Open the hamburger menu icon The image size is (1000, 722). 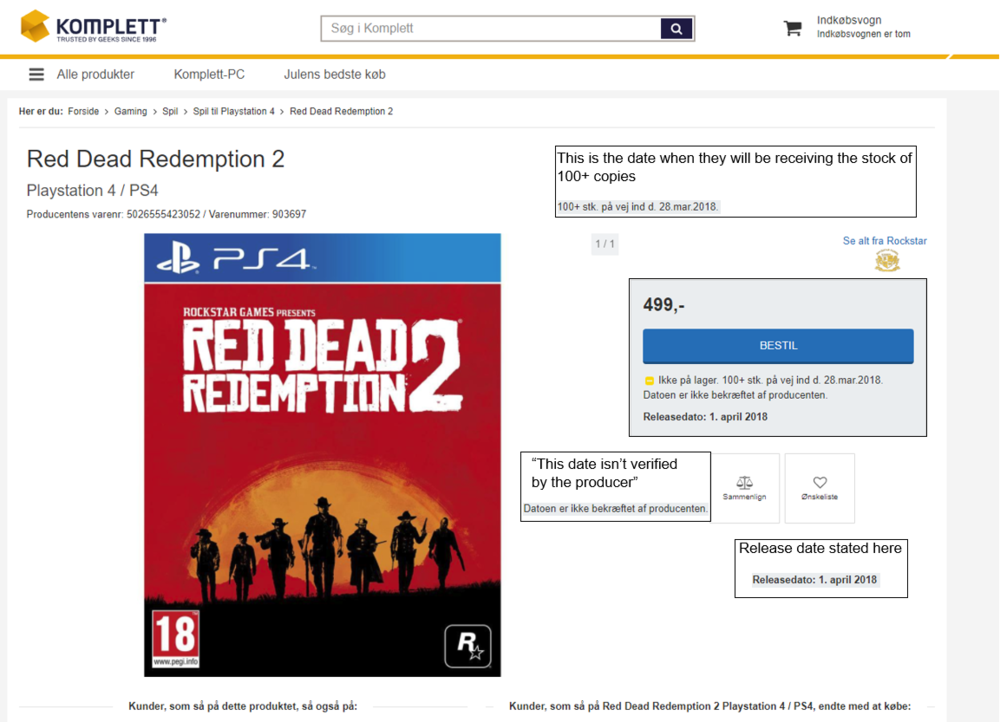tap(36, 75)
